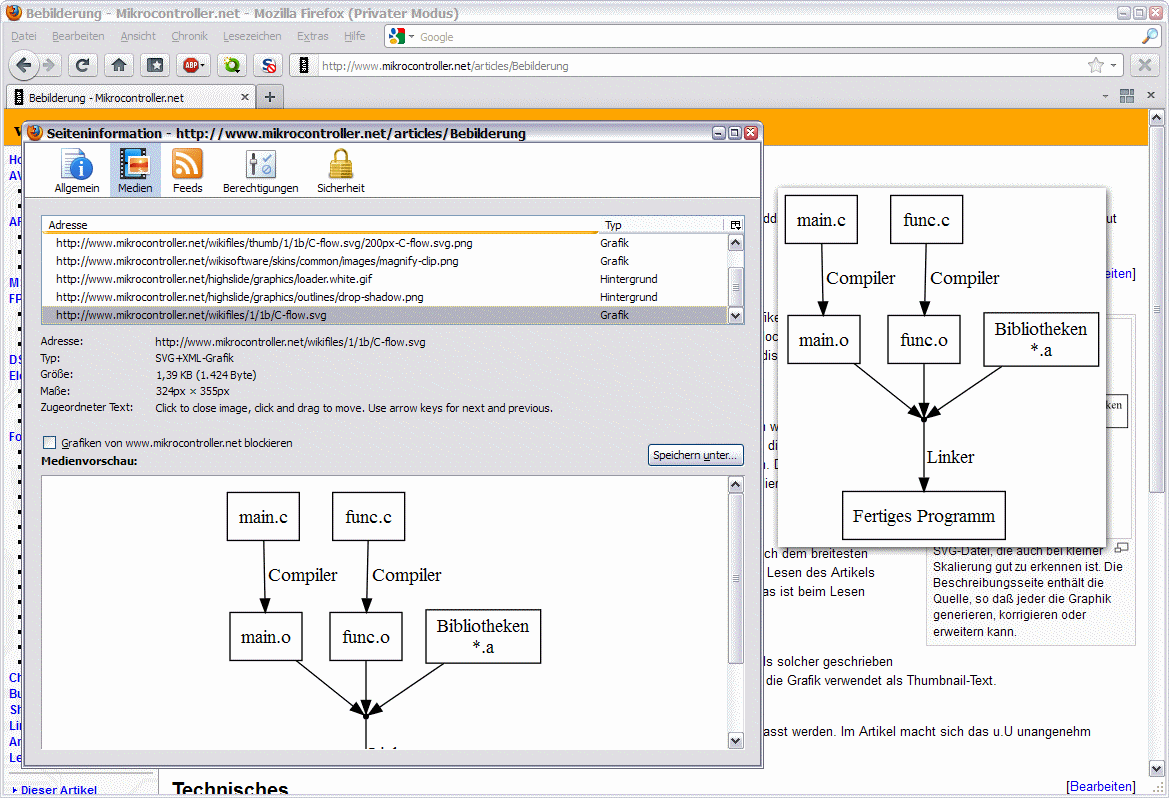
Task: Open the Feeds panel icon
Action: 187,171
